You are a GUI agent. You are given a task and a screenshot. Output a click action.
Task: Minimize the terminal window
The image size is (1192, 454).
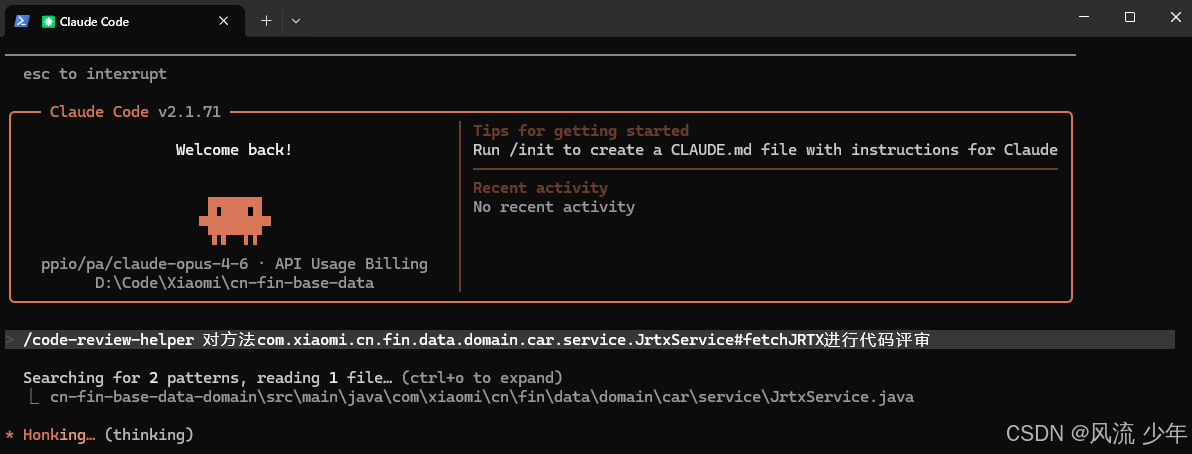[x=1086, y=17]
